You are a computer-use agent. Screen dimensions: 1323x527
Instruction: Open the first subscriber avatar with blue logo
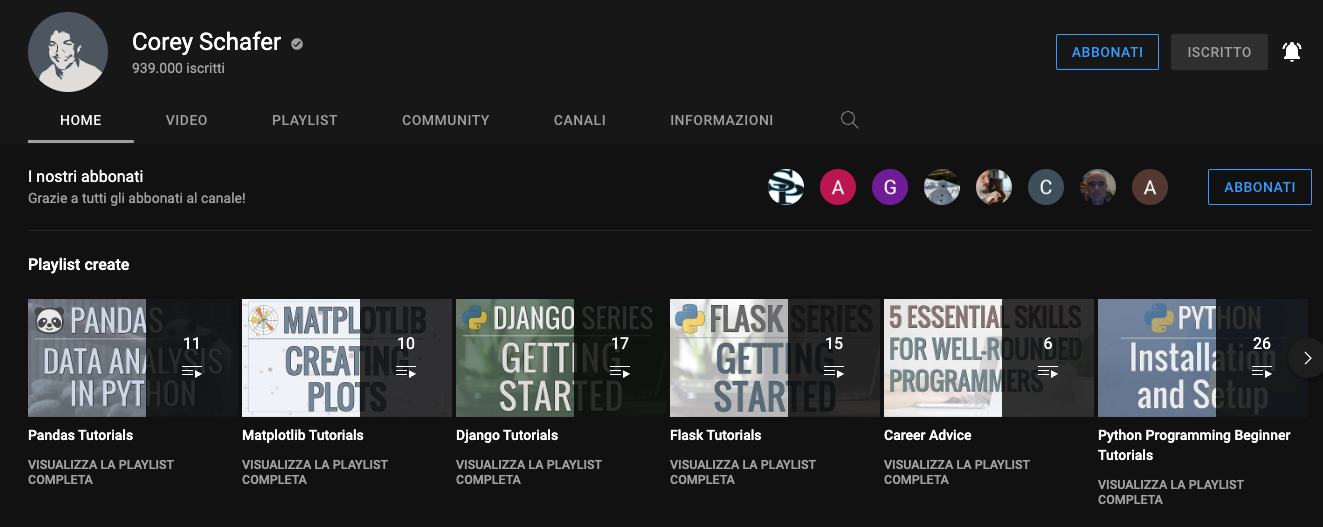point(786,187)
